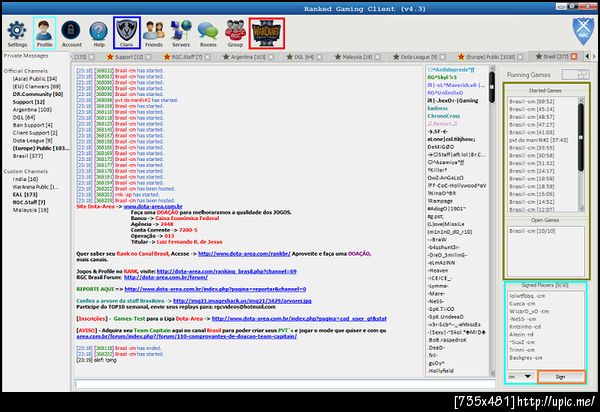Select (EU) Clanwars [69] channel
The height and width of the screenshot is (412, 600).
pos(36,86)
